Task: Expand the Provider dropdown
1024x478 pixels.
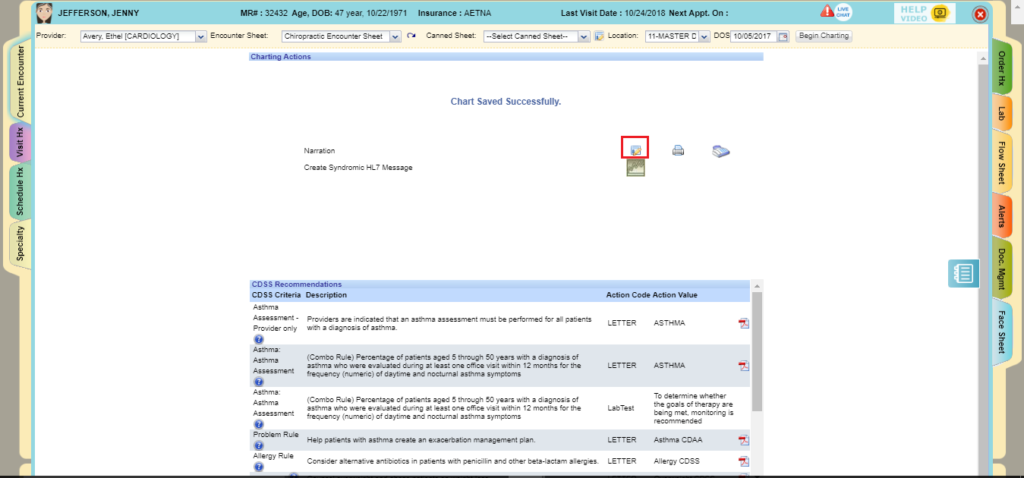Action: (201, 36)
